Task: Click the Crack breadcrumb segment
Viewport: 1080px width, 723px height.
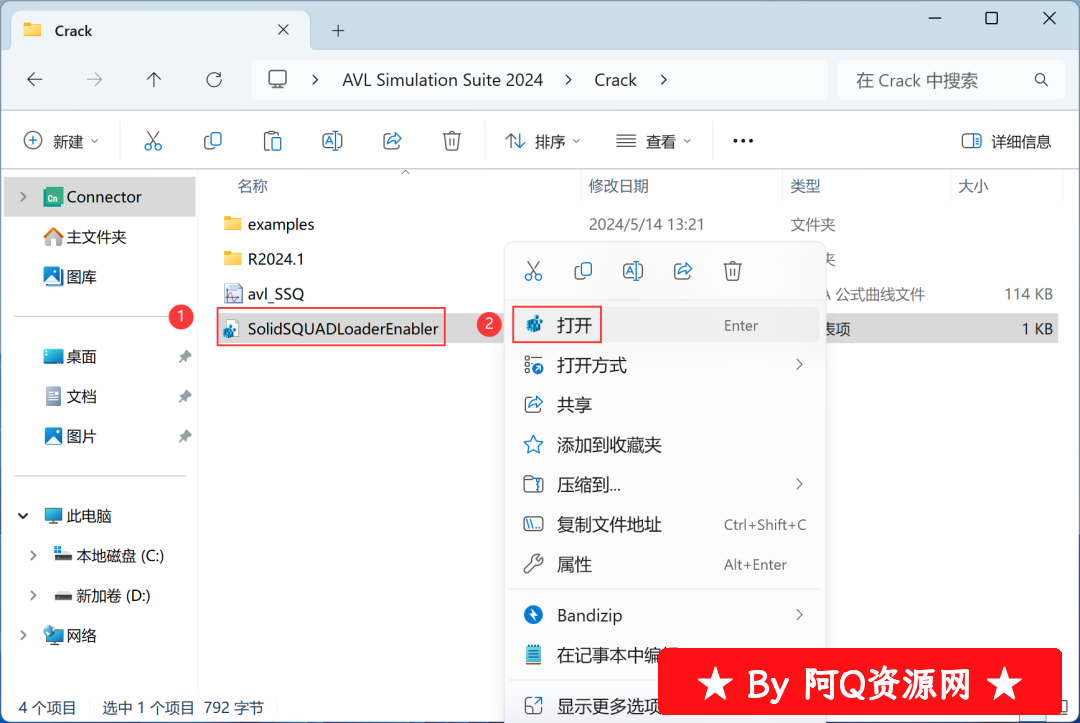Action: (615, 80)
